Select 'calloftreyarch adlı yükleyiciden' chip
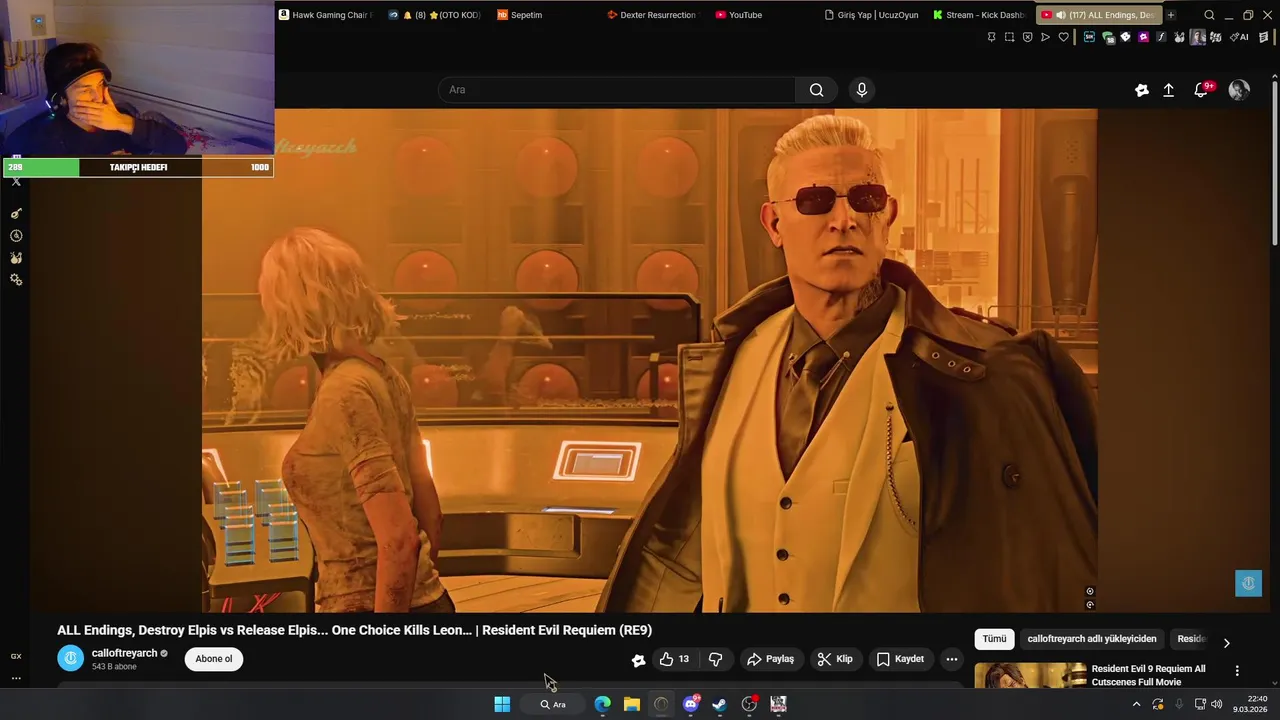Screen dimensions: 1280x720 (1092, 639)
